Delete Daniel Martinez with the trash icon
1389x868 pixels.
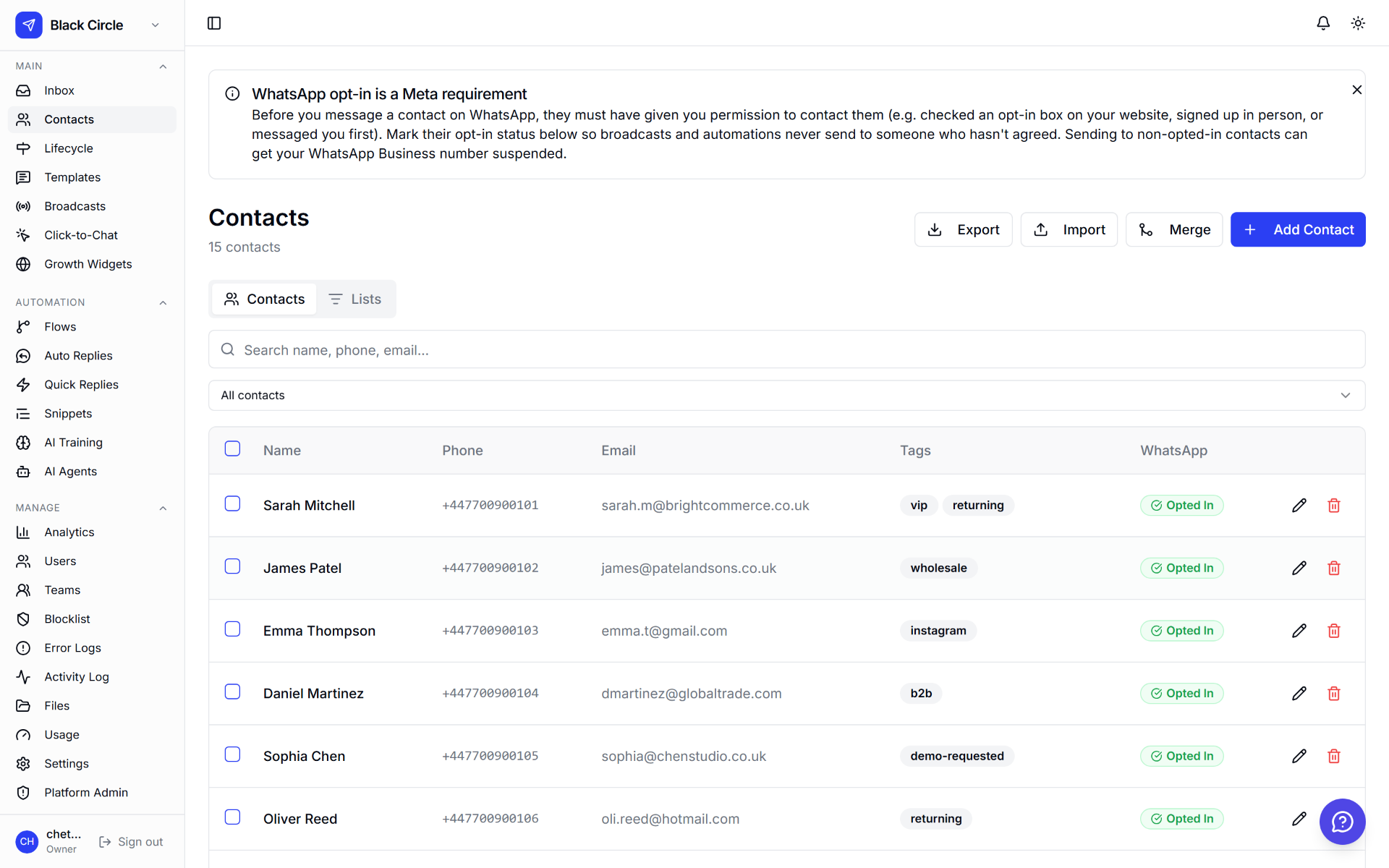(x=1334, y=694)
